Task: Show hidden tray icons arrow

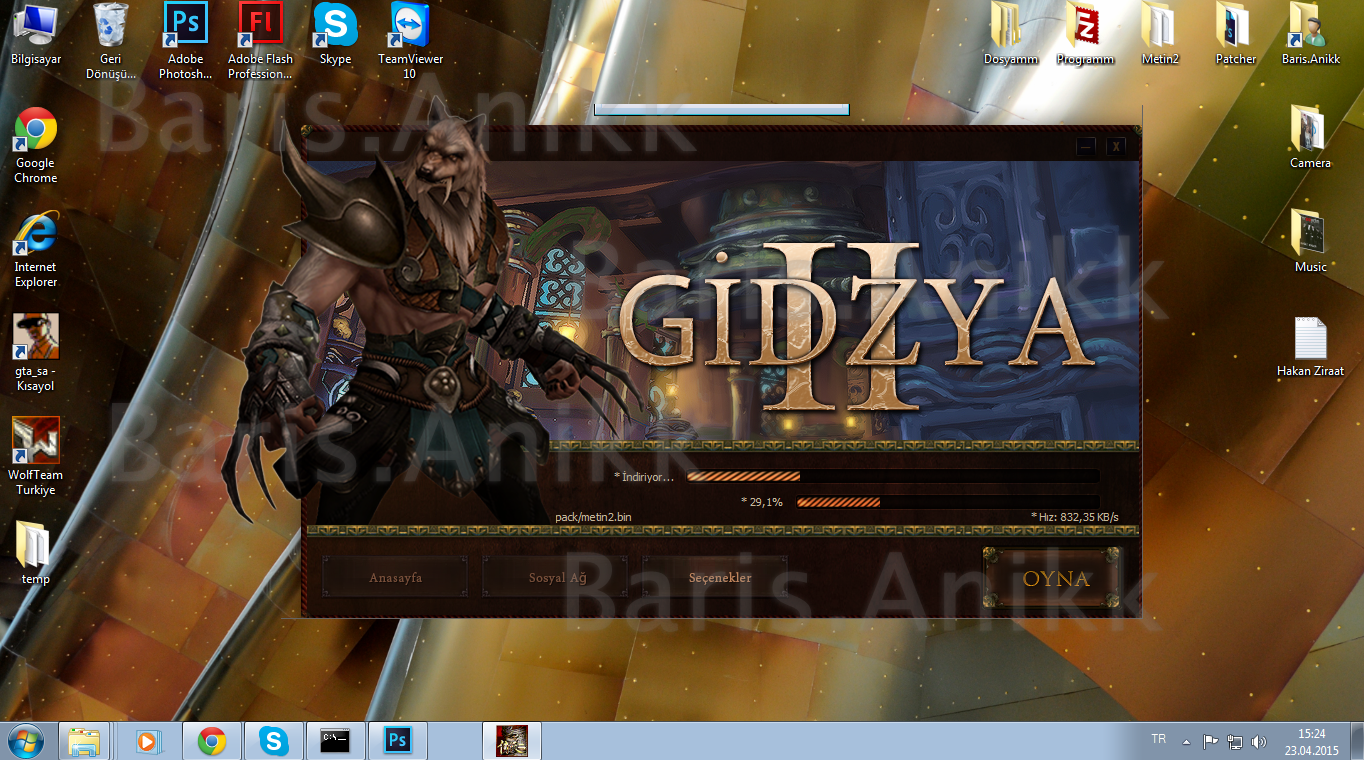Action: coord(1187,742)
